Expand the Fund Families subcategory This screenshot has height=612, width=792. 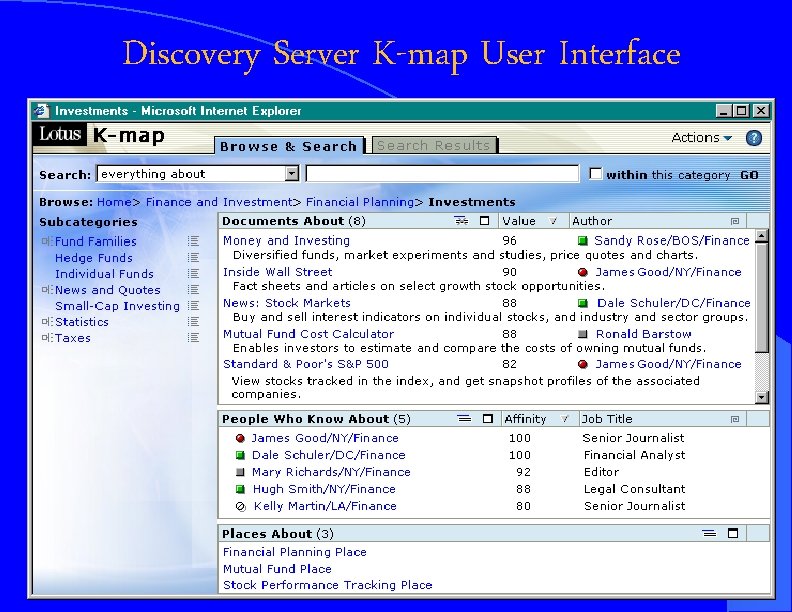coord(47,241)
